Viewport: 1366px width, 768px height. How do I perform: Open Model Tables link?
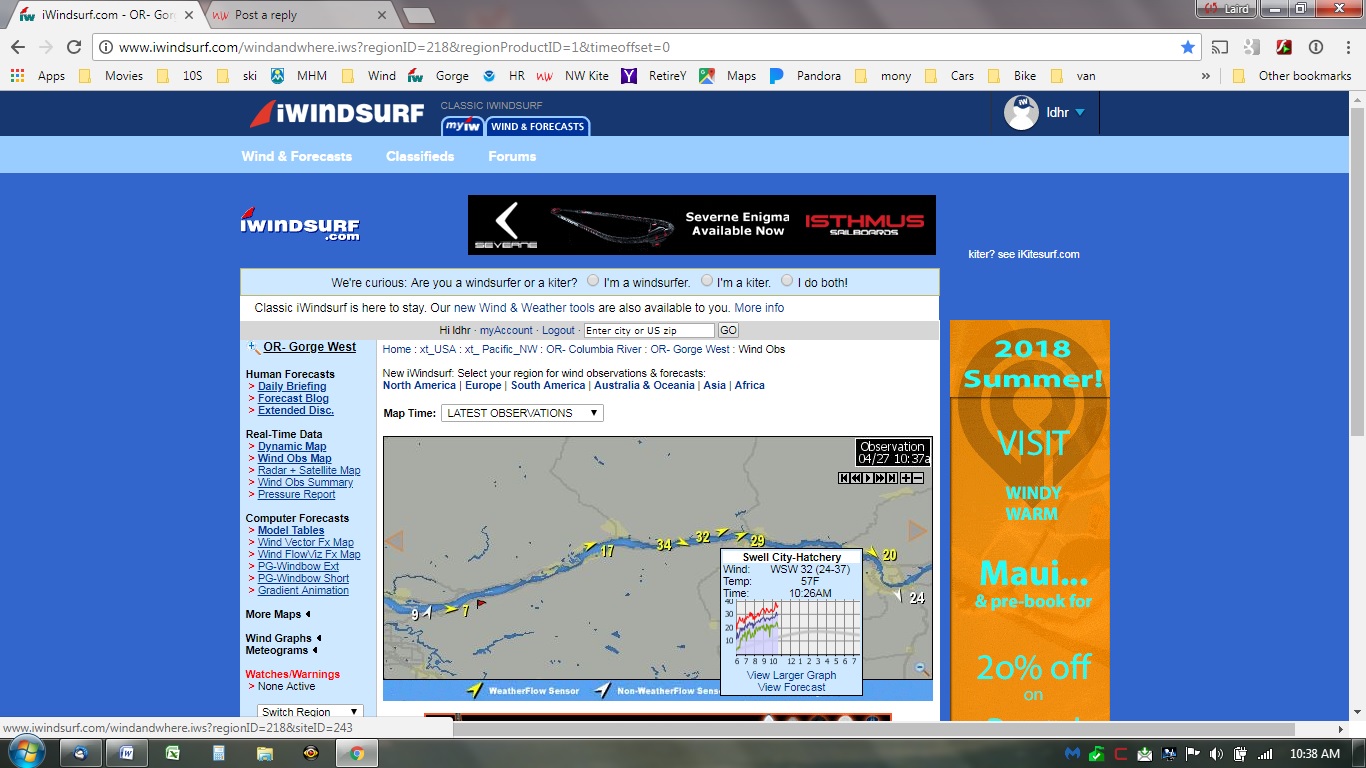click(291, 530)
